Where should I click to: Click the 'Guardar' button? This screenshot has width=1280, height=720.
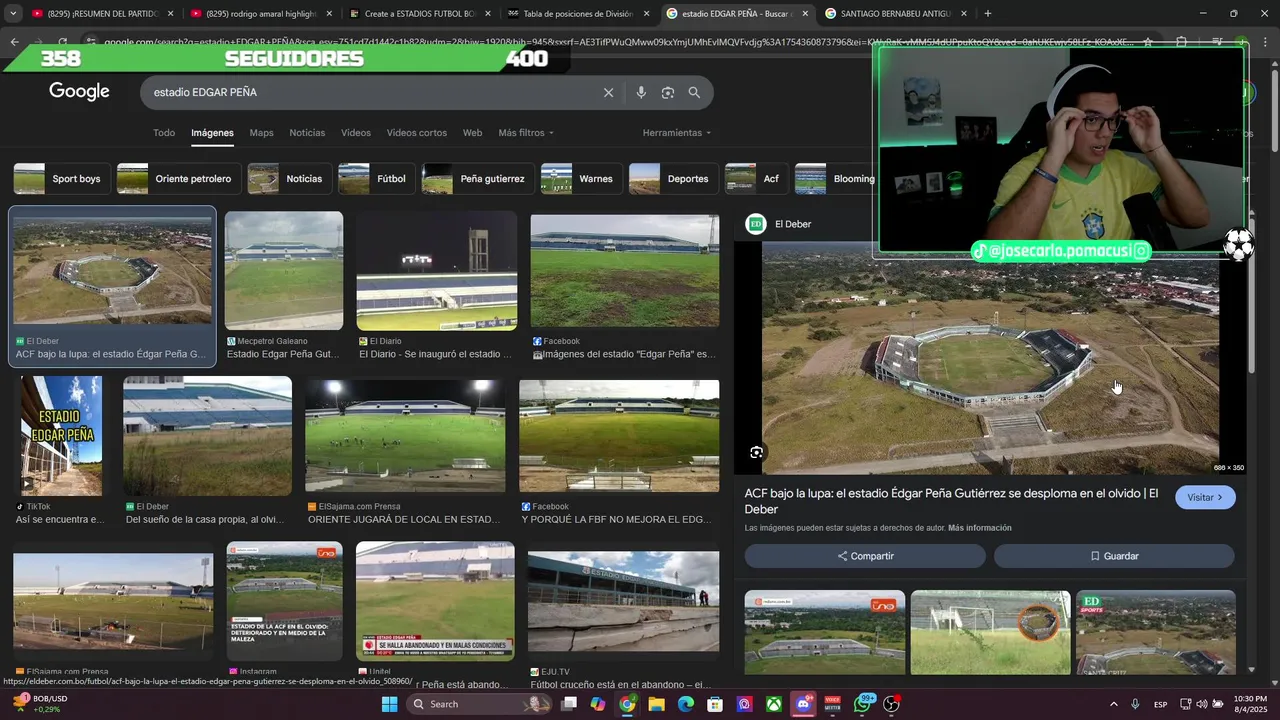1114,556
